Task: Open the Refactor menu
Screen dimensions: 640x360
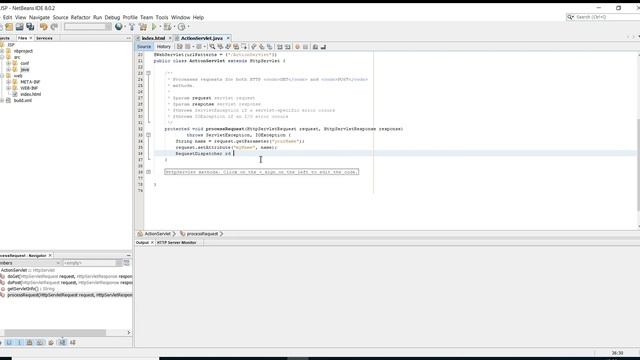Action: [80, 18]
